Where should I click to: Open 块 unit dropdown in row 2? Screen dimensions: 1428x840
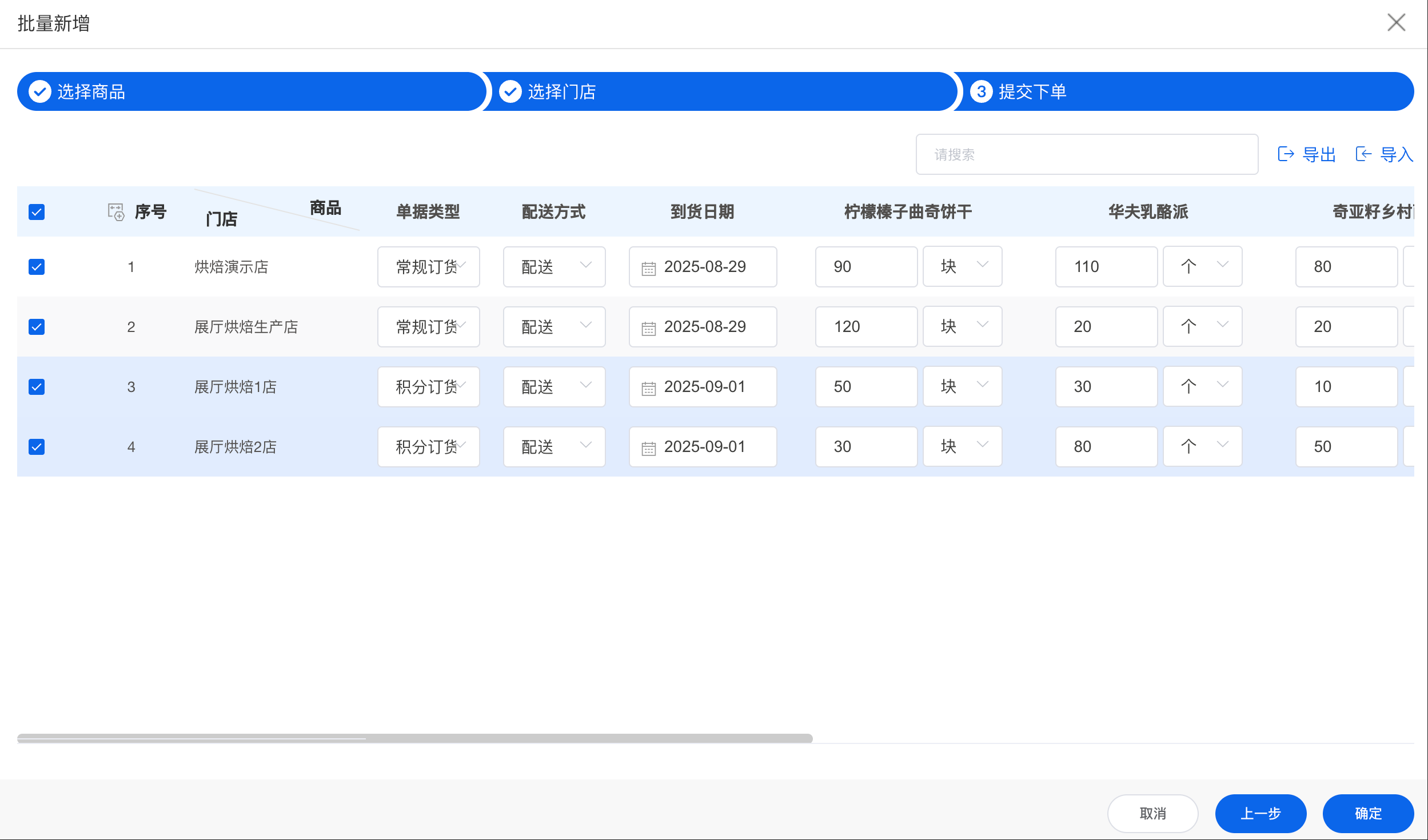point(962,326)
